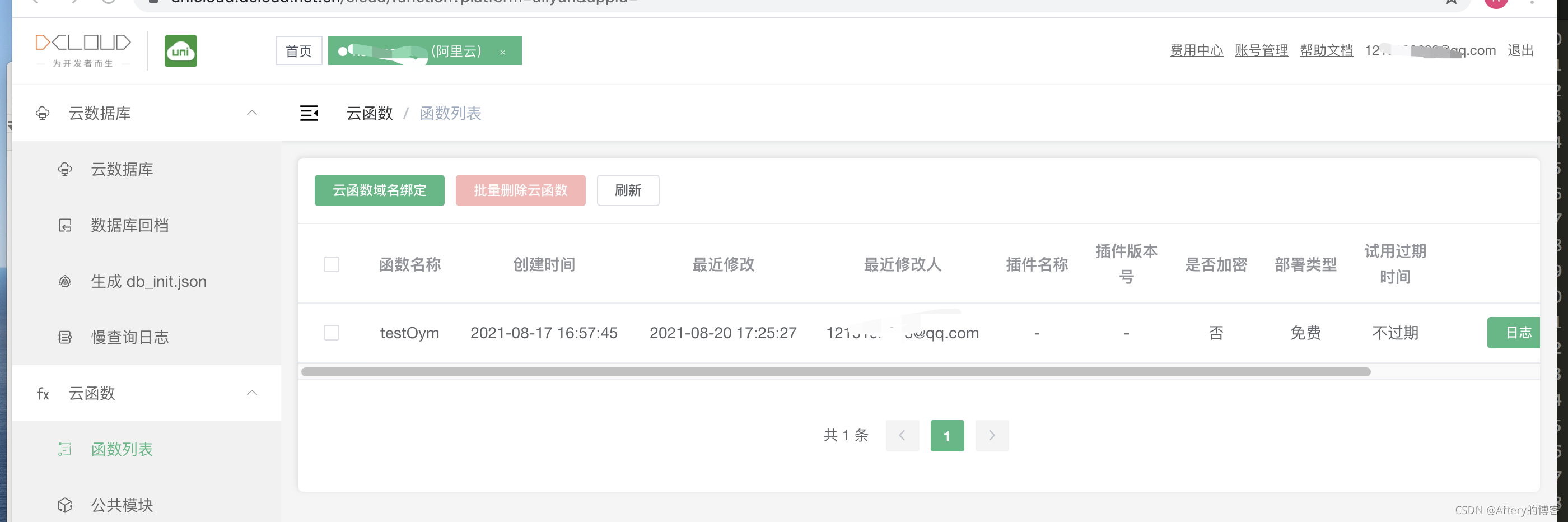Click the 生成 db_init.json icon
The image size is (1568, 522).
(65, 281)
